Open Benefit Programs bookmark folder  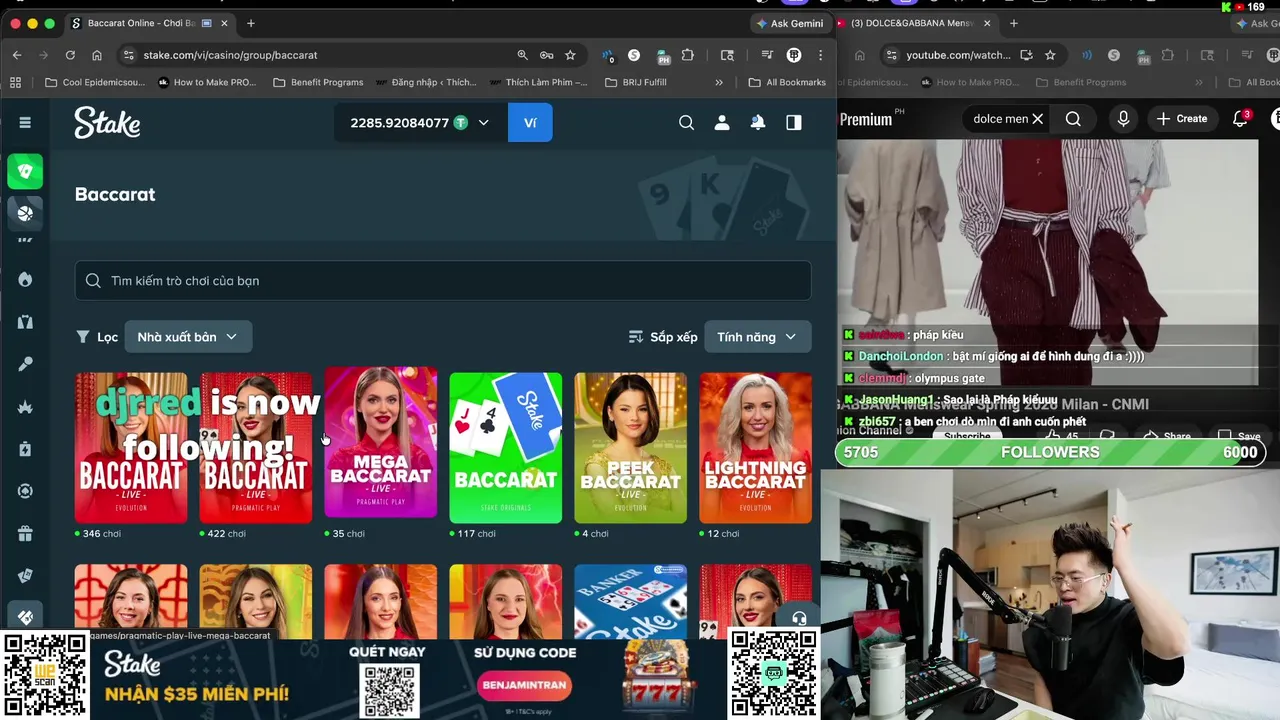tap(318, 82)
